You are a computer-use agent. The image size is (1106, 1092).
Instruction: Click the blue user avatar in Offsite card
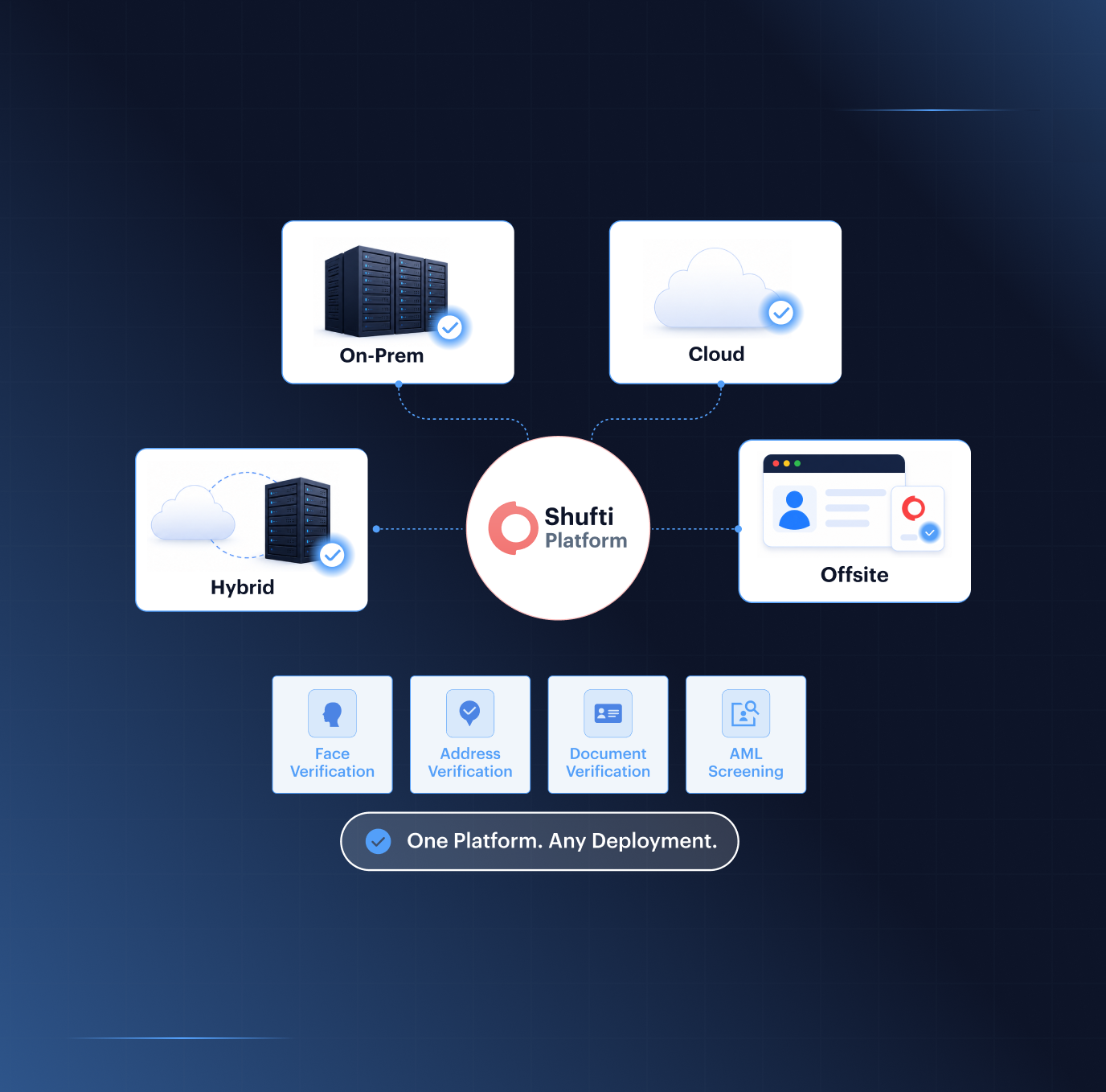[x=794, y=510]
